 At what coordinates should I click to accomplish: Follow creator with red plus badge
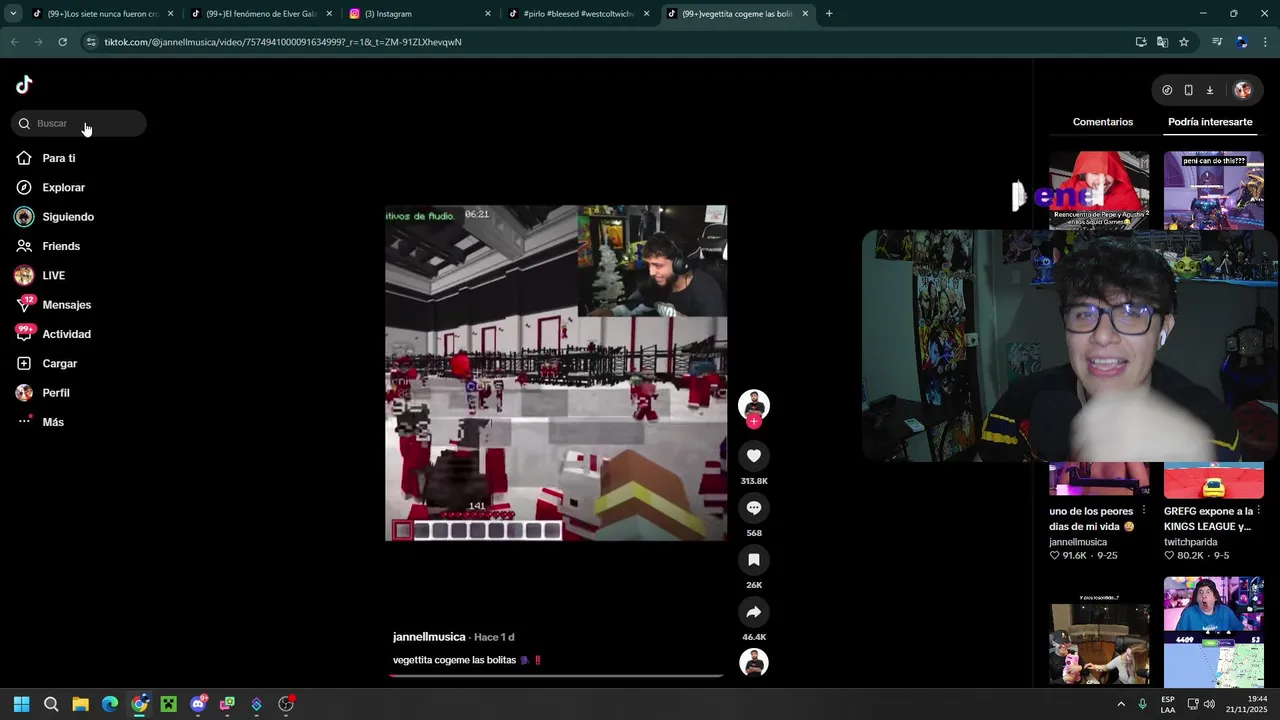[x=754, y=422]
